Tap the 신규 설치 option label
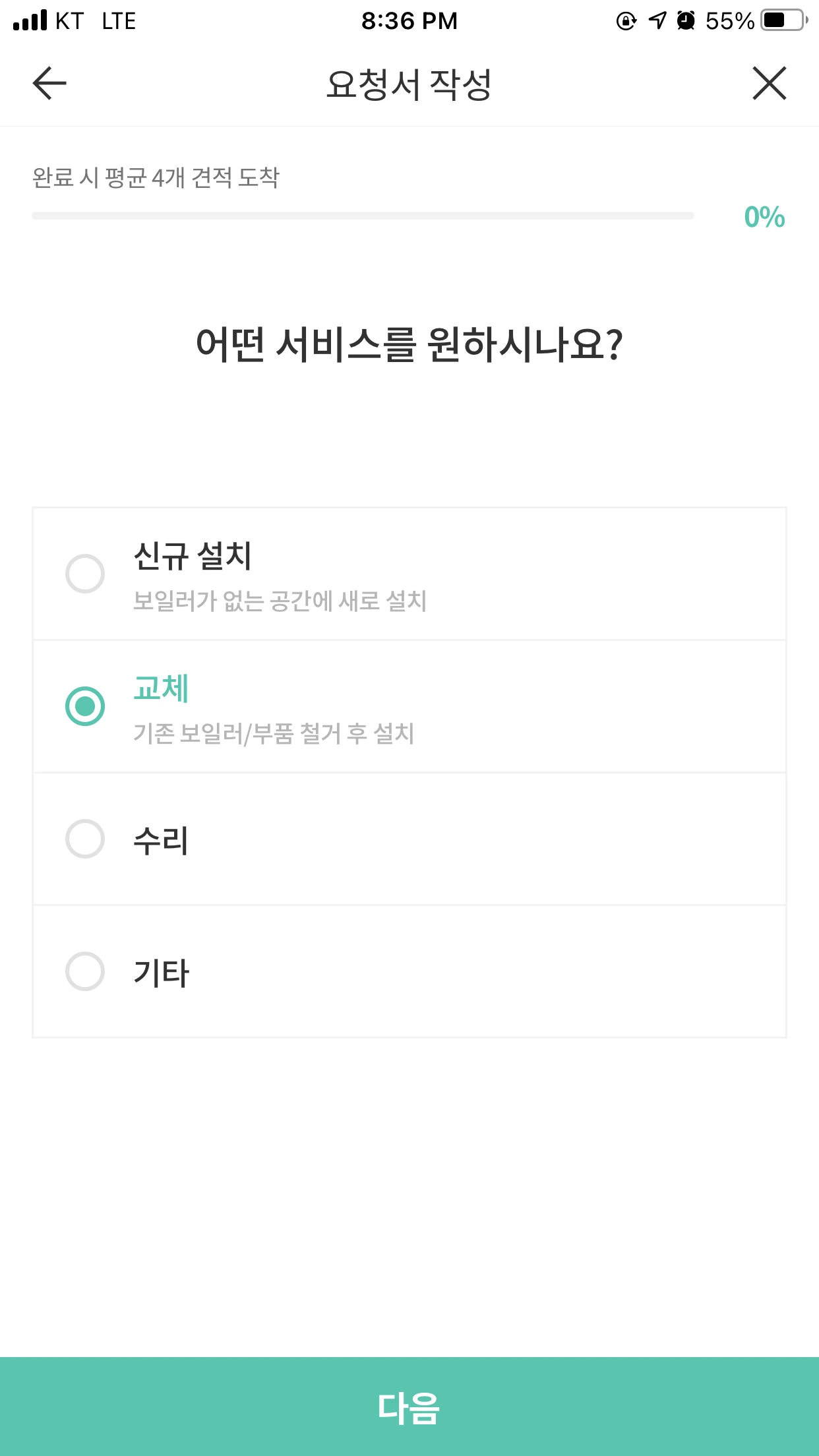This screenshot has height=1456, width=819. click(x=193, y=555)
